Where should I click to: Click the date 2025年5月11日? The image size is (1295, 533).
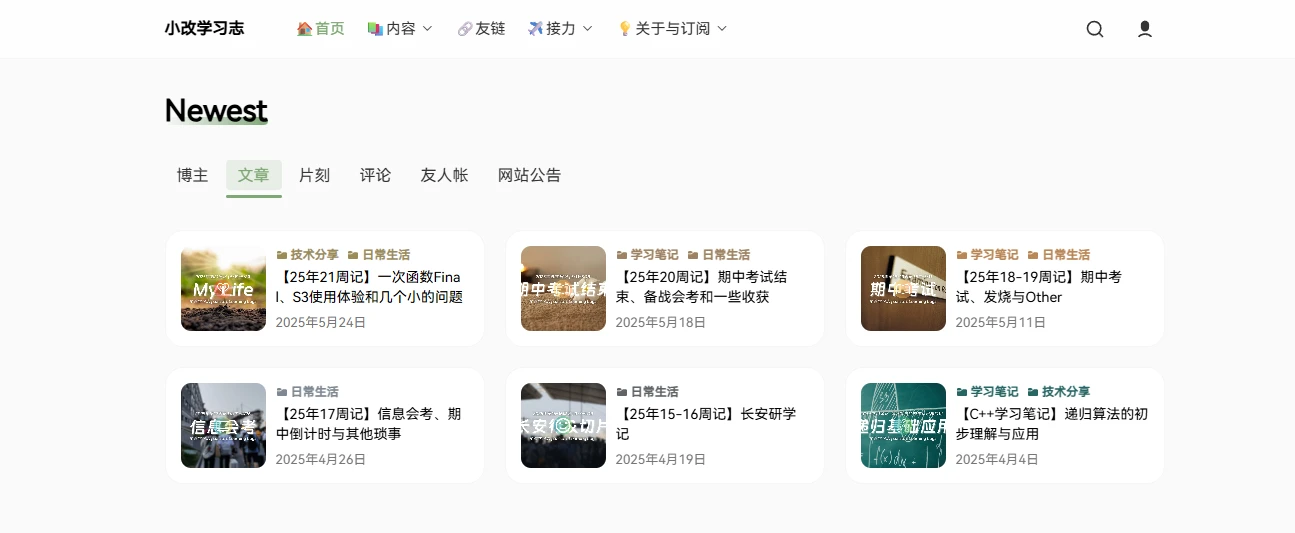(1001, 322)
